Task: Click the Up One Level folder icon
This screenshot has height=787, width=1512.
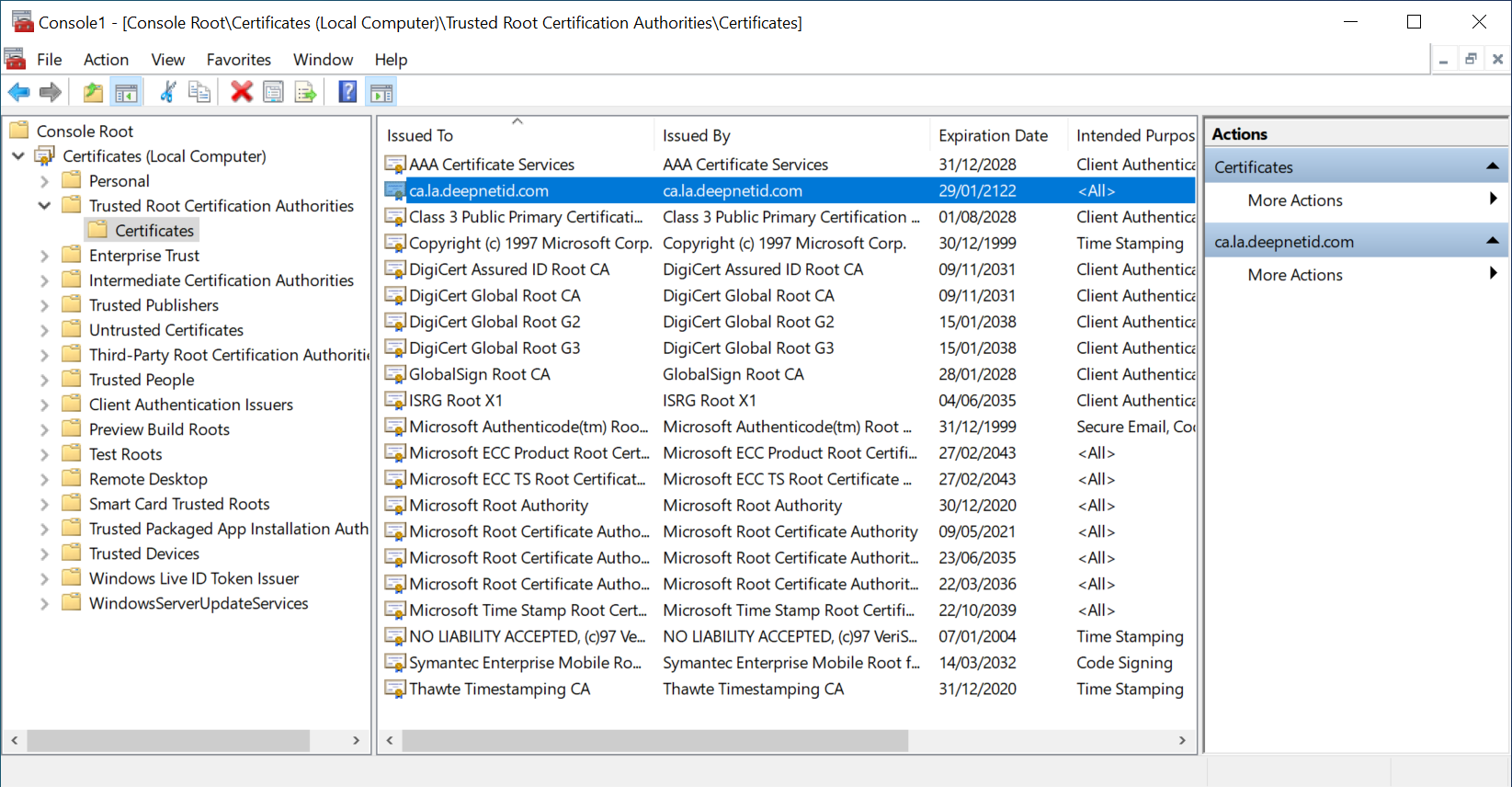Action: [93, 92]
